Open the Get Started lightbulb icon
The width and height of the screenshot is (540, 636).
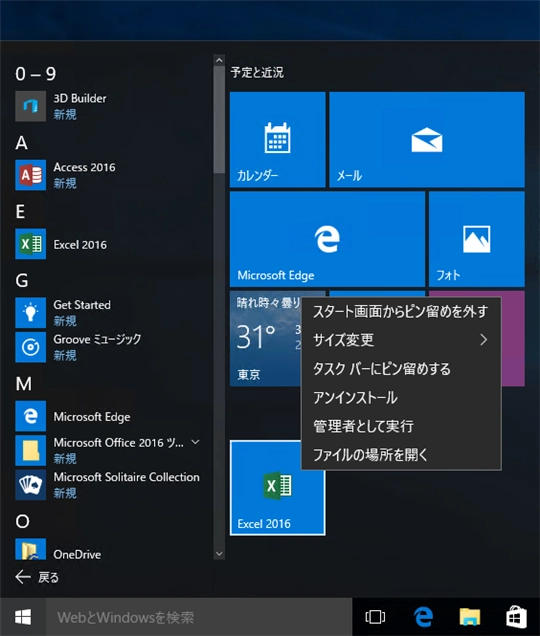pyautogui.click(x=30, y=313)
